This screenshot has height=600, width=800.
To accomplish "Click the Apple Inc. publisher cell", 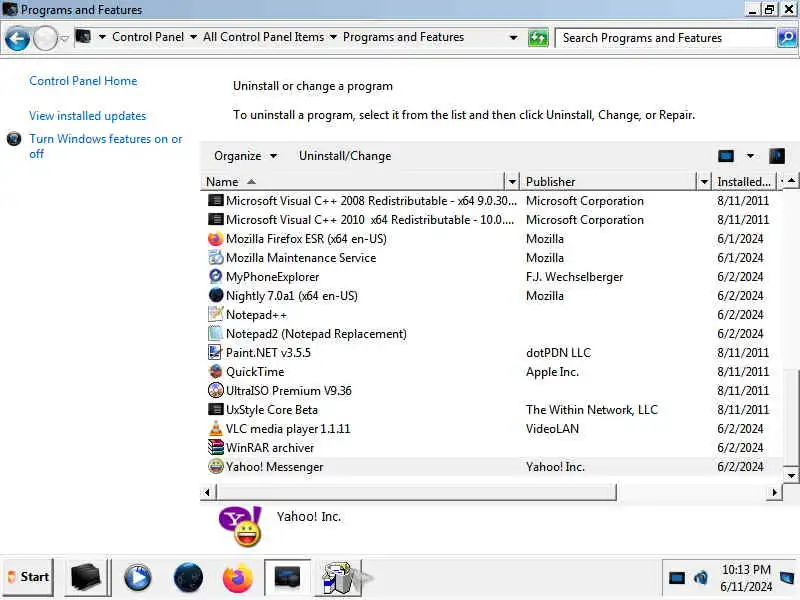I will [x=552, y=372].
